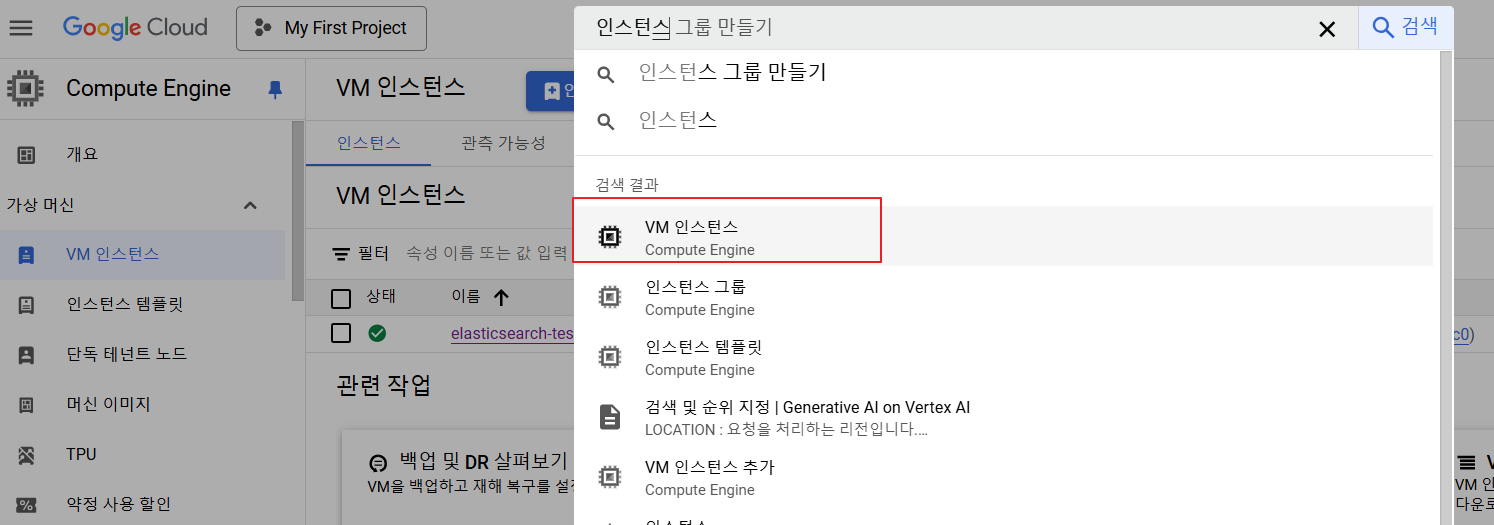Click the sidebar VM 인스턴스 icon
This screenshot has width=1494, height=525.
(27, 255)
